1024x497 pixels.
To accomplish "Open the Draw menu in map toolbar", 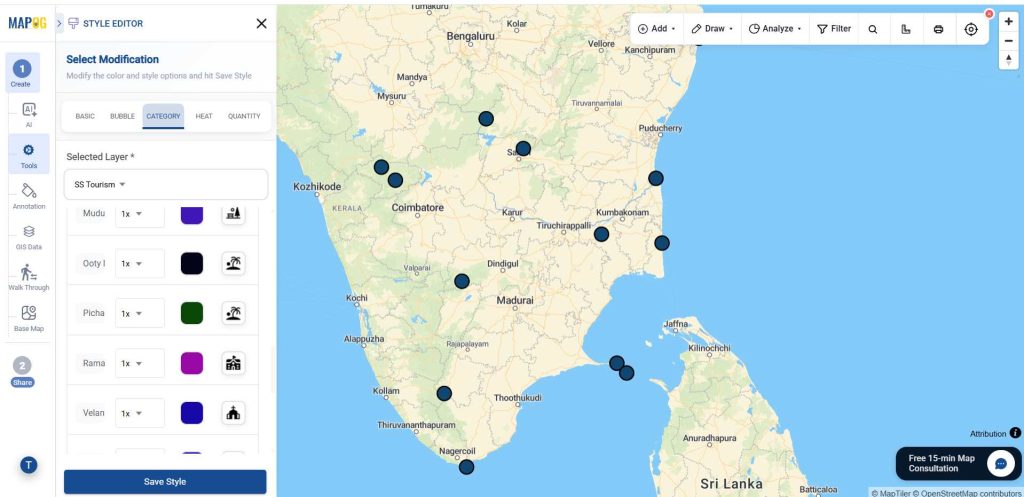I will (x=712, y=29).
